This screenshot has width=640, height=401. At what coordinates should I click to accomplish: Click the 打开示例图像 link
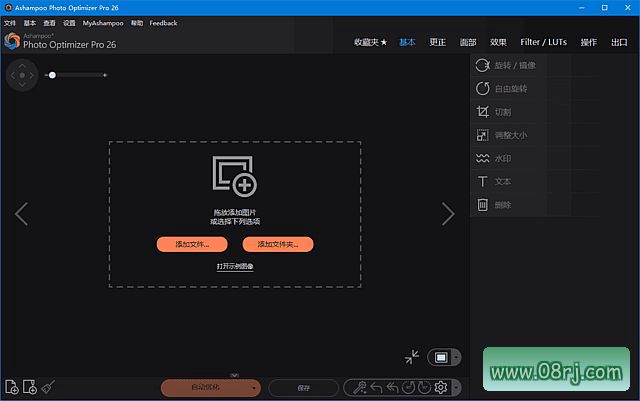pos(235,266)
